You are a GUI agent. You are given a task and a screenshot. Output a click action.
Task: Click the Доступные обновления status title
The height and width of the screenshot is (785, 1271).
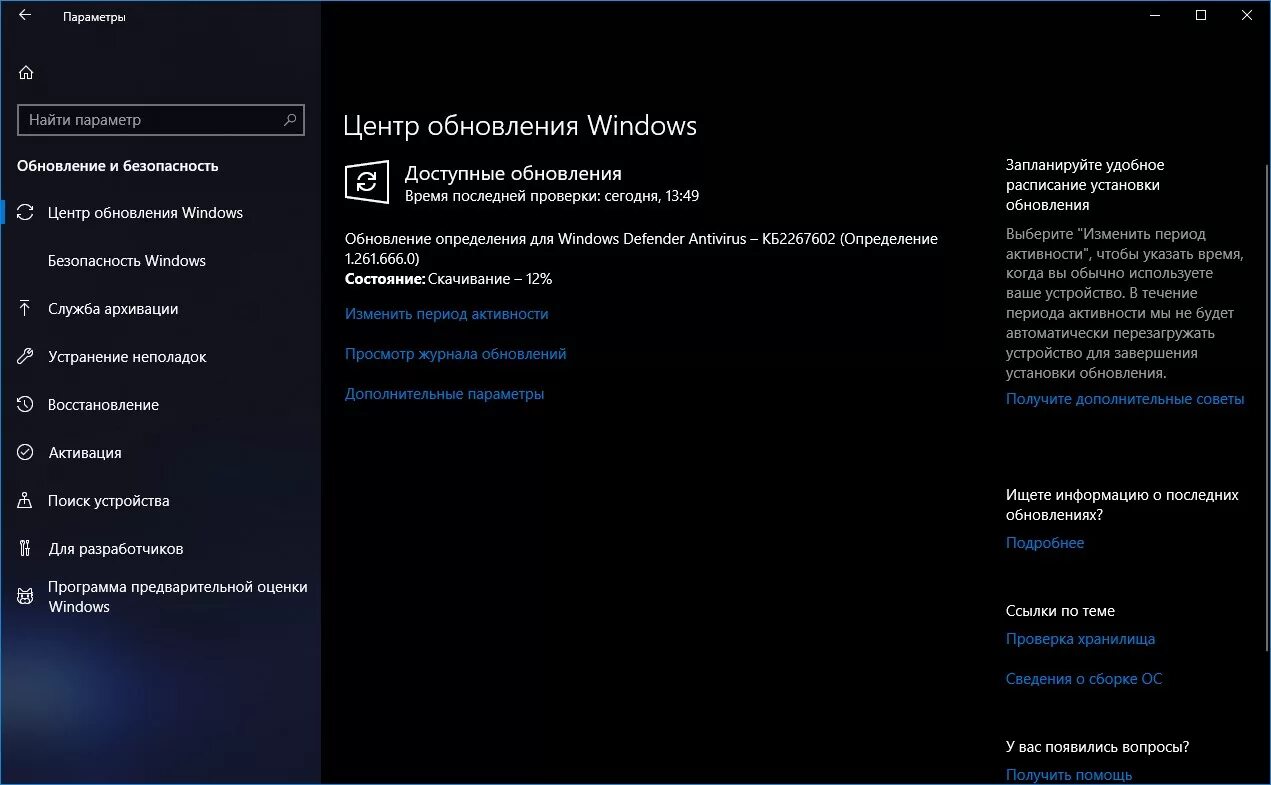click(513, 173)
